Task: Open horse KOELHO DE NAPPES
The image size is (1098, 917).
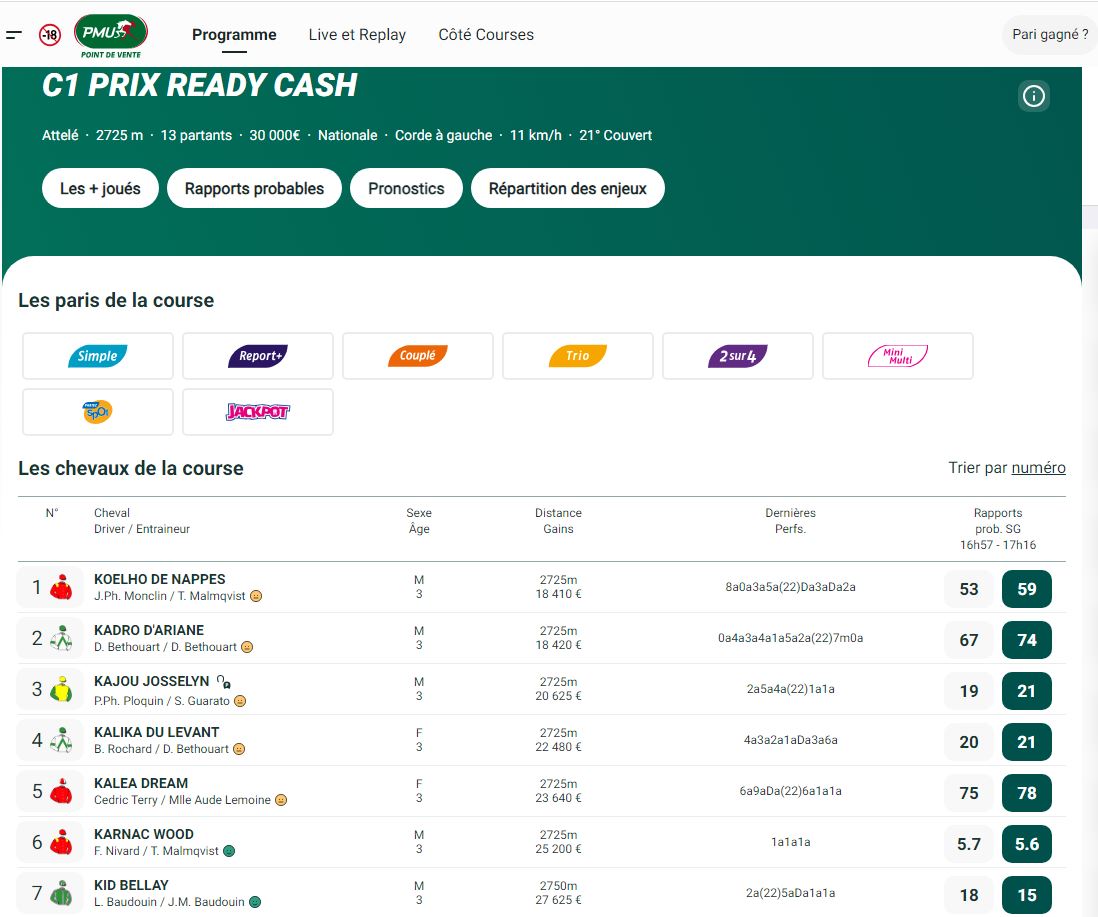Action: pos(160,579)
